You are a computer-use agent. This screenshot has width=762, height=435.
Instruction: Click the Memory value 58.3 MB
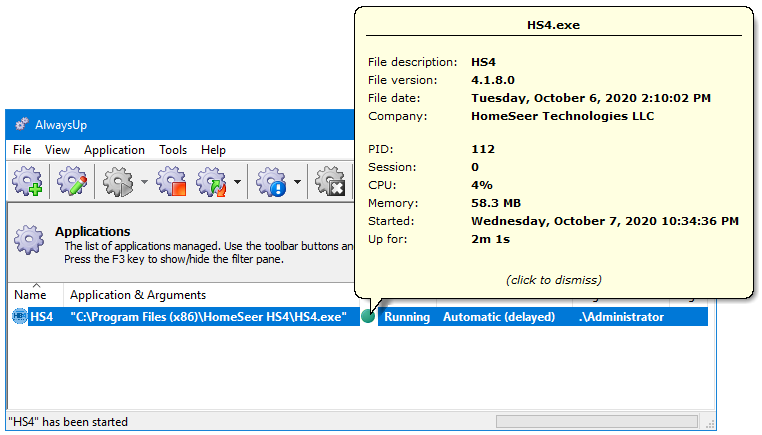pyautogui.click(x=496, y=203)
